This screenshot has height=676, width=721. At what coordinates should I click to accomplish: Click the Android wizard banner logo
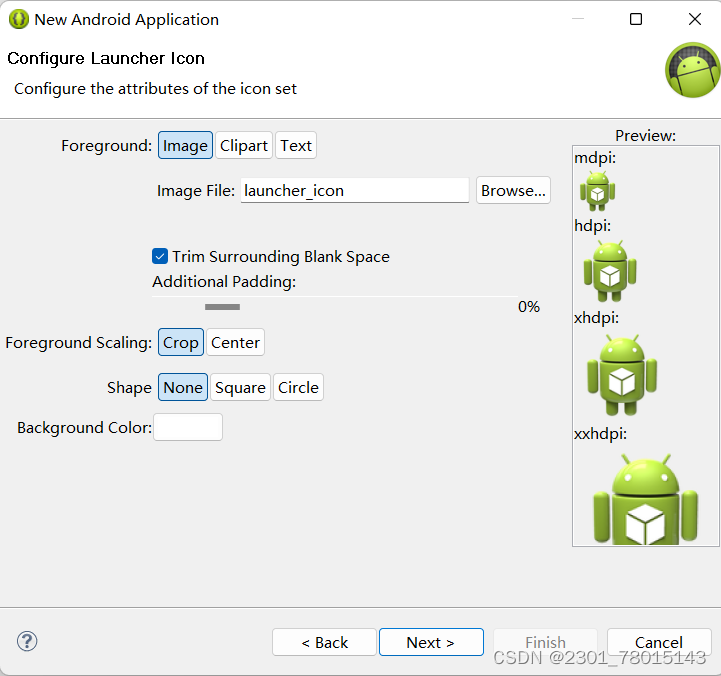(692, 70)
